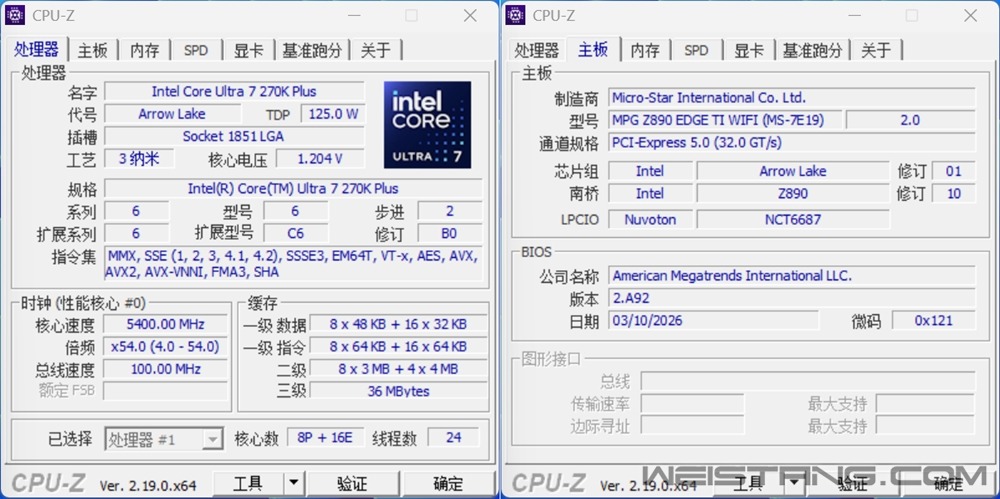This screenshot has width=1000, height=499.
Task: Click the core count value 8P + 16E
Action: (x=326, y=437)
